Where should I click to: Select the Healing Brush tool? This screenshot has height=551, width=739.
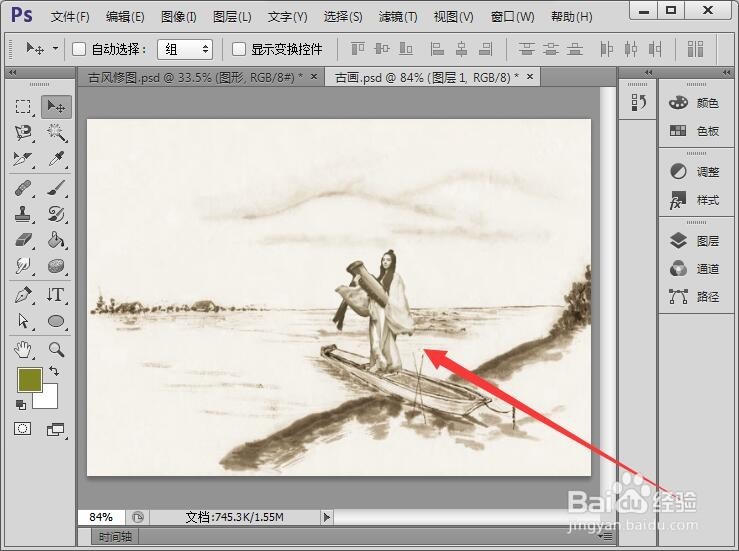[23, 188]
